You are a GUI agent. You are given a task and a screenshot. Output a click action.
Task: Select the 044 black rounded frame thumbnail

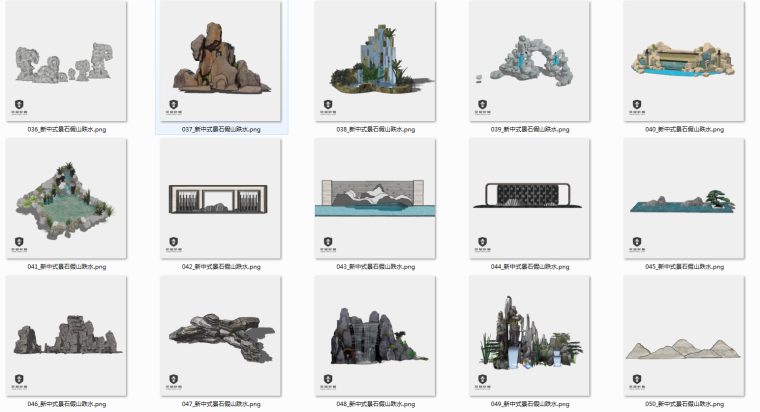(x=529, y=199)
